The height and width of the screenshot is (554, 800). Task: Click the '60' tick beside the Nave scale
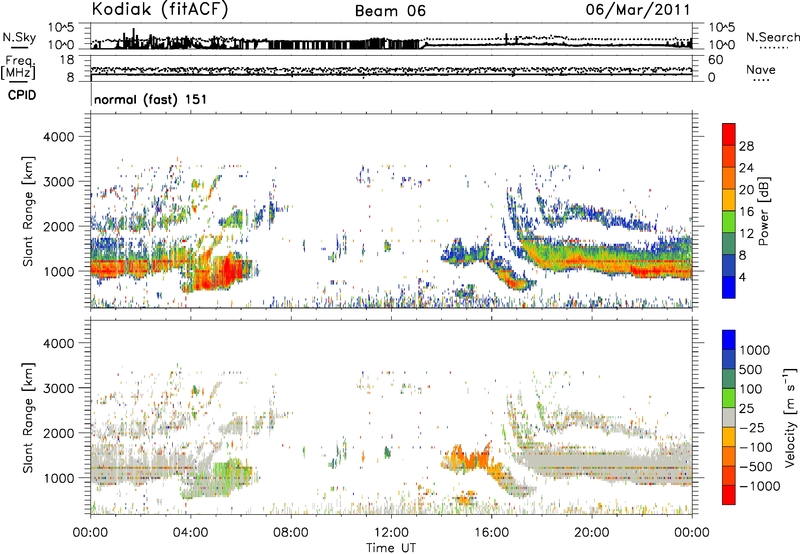click(x=715, y=60)
